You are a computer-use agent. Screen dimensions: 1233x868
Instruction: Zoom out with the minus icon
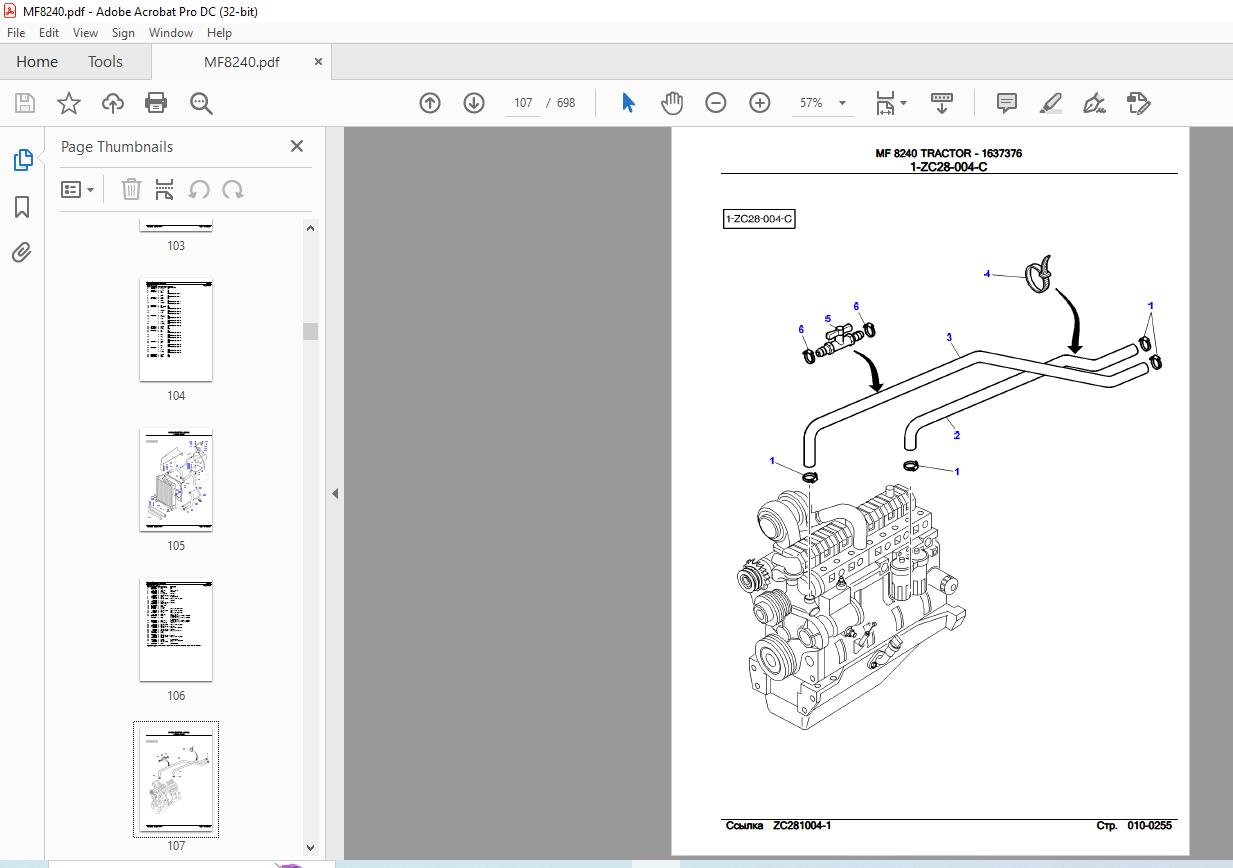pyautogui.click(x=715, y=103)
